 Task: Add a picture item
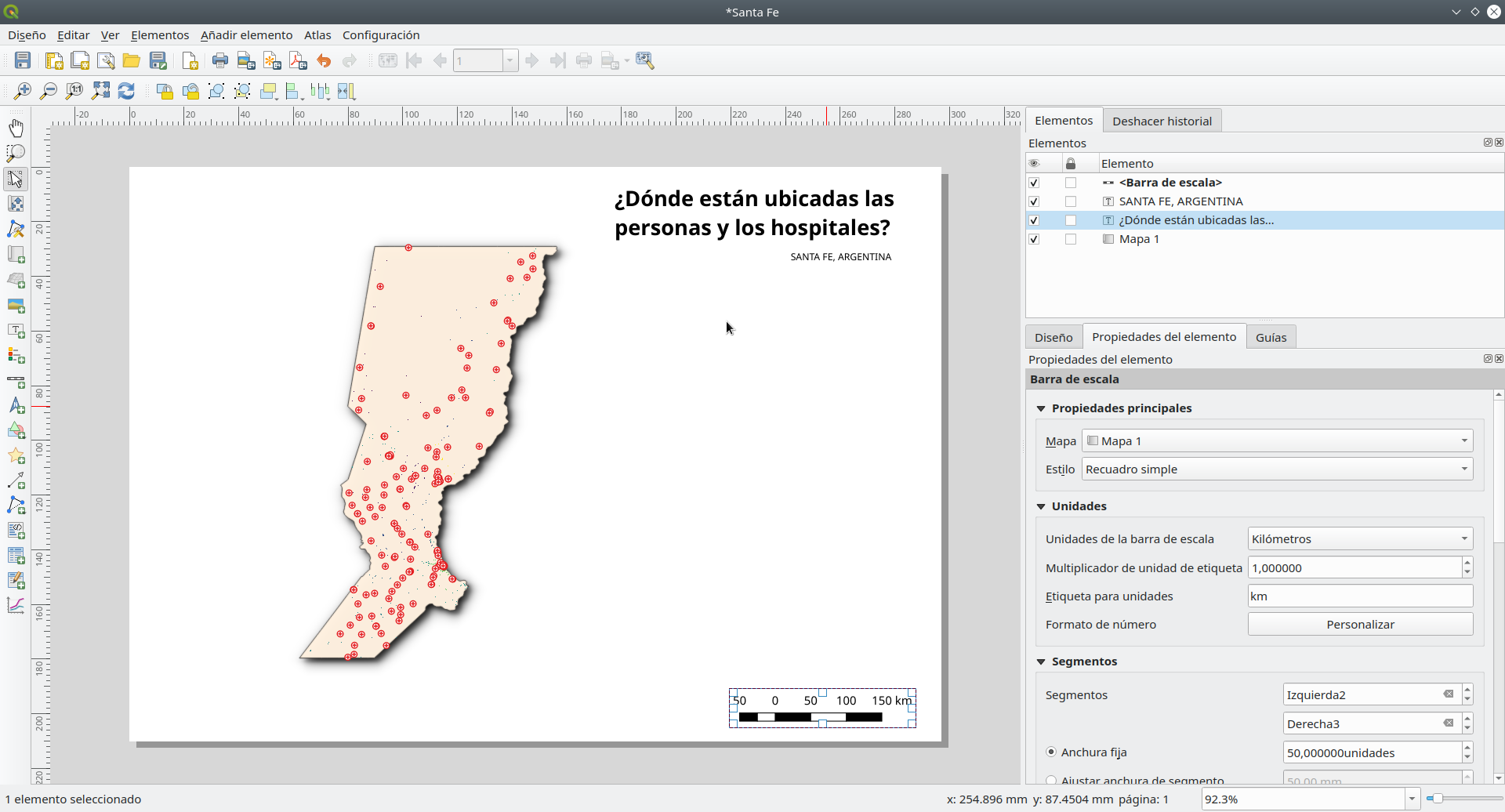tap(16, 305)
